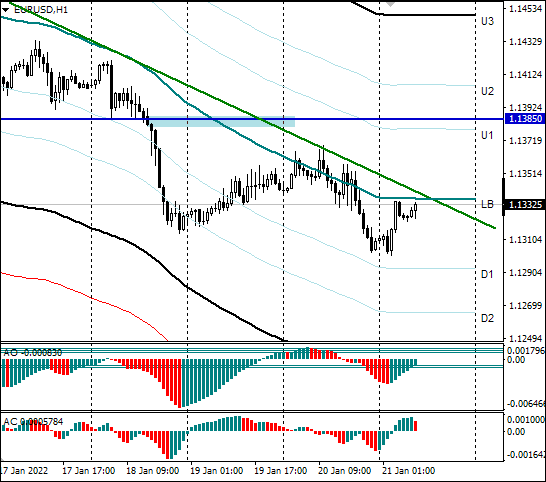The image size is (546, 482).
Task: Click the U3 level label
Action: pos(487,22)
